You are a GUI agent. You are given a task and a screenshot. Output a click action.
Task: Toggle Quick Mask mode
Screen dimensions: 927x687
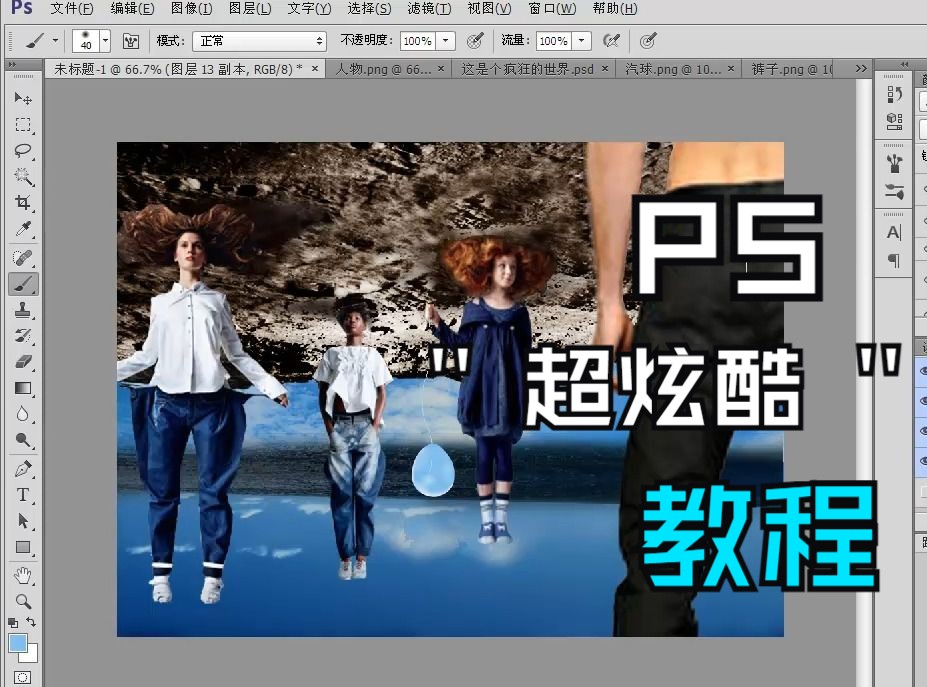(x=22, y=678)
